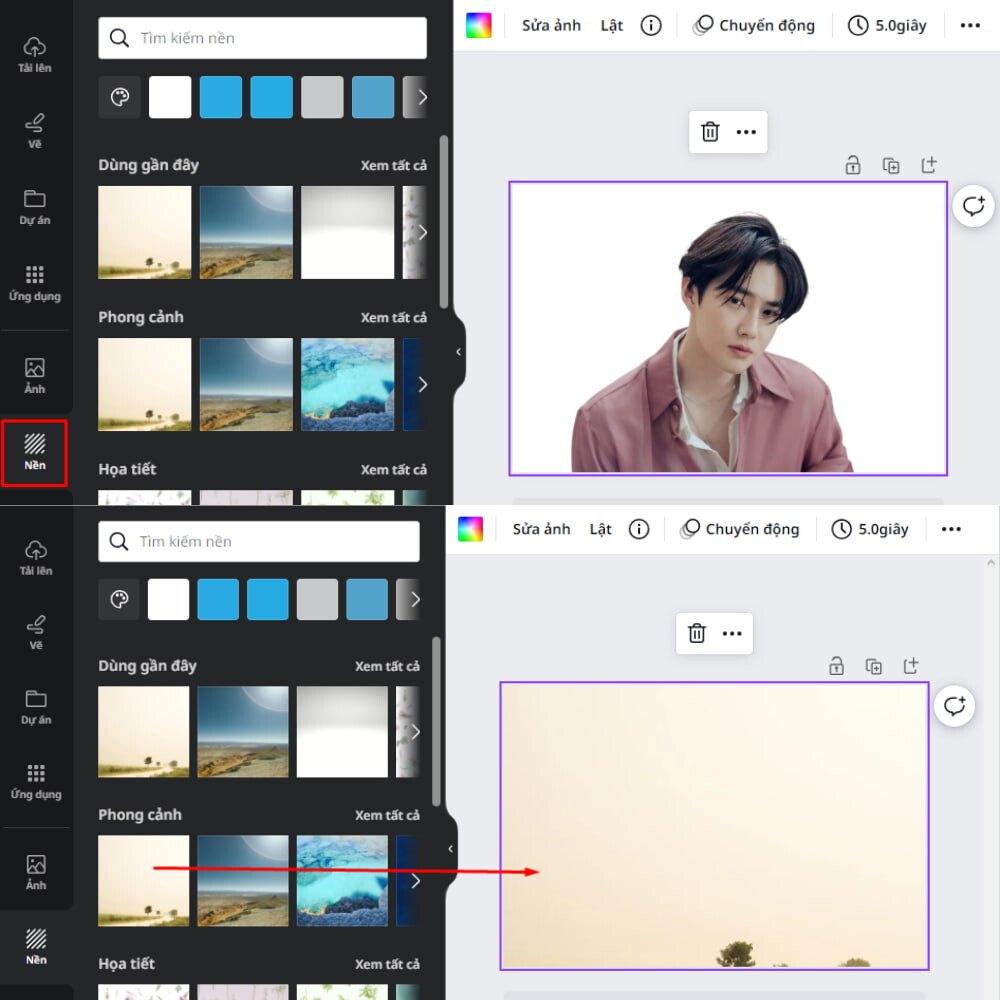Click the upper Tìm kiếm nền search field
This screenshot has width=1000, height=1000.
click(x=262, y=38)
